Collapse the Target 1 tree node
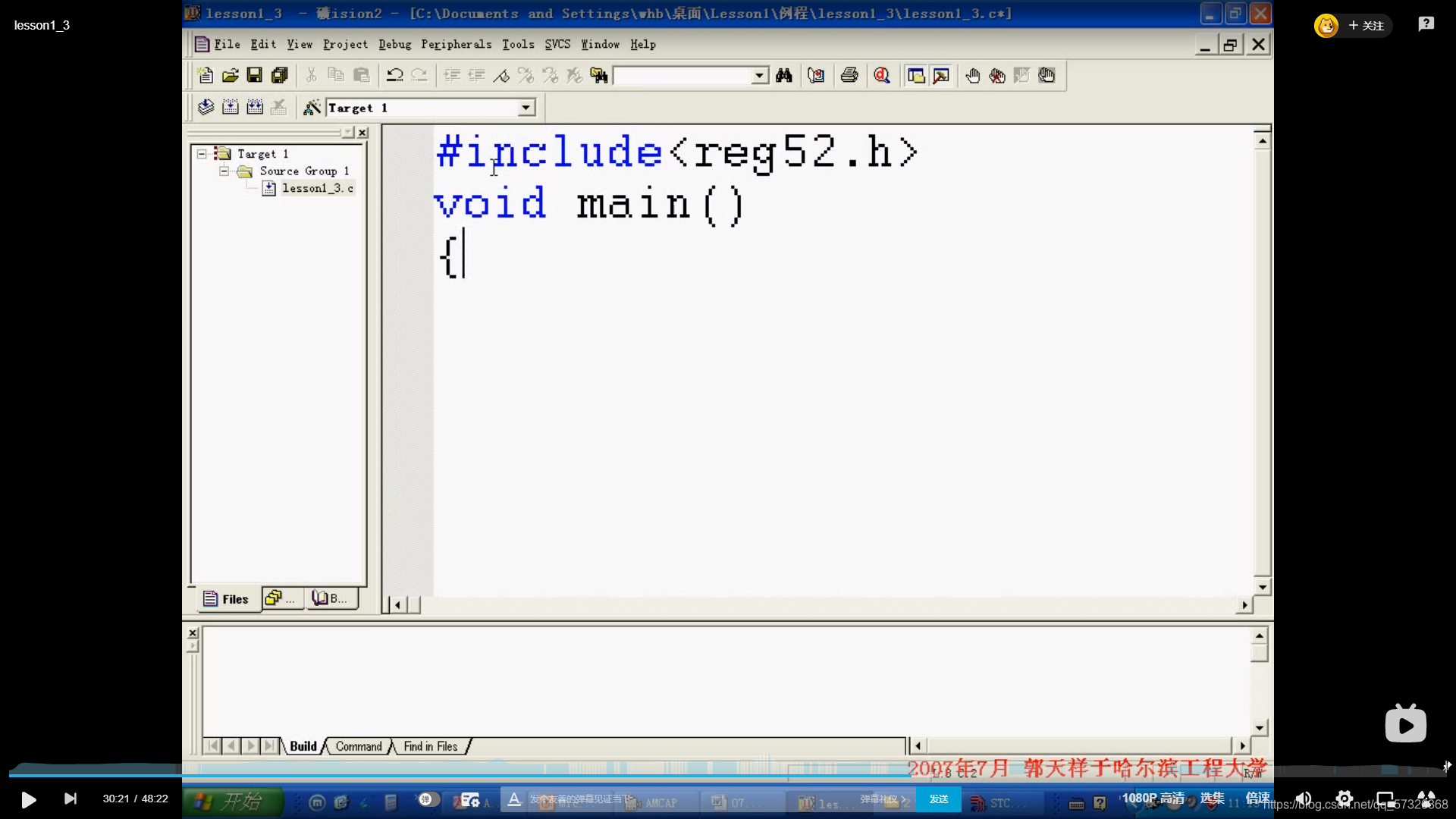The width and height of the screenshot is (1456, 819). (x=202, y=154)
